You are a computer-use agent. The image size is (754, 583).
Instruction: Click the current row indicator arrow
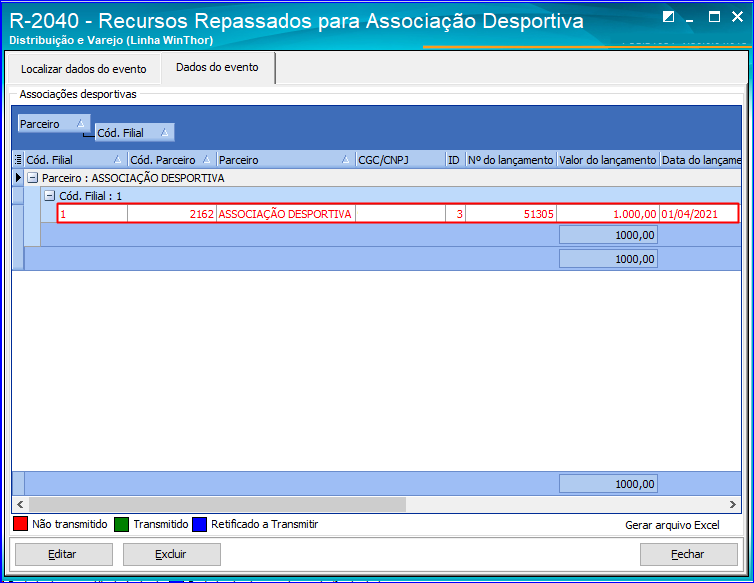[18, 178]
